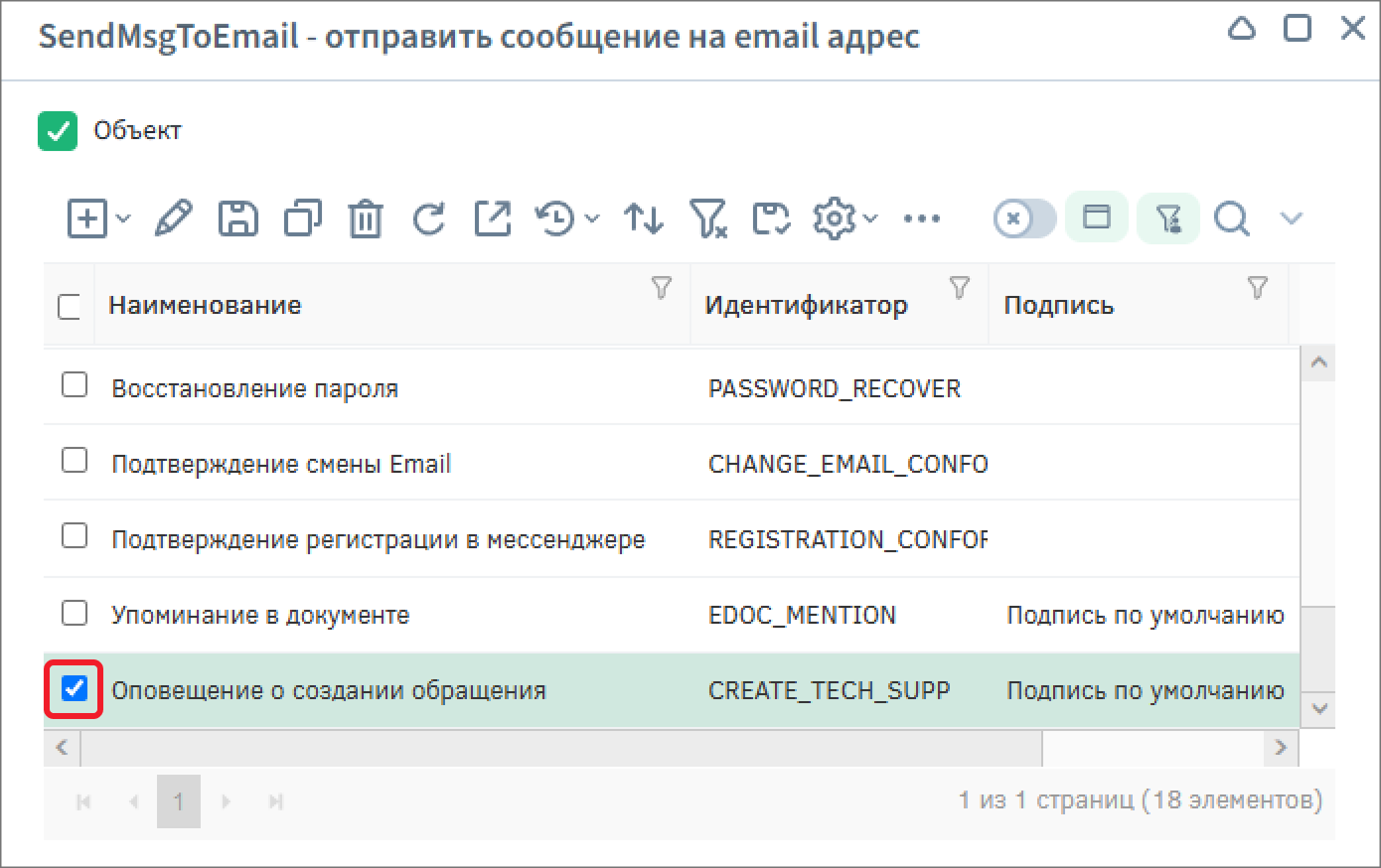The height and width of the screenshot is (868, 1381).
Task: Click Подпись по умолчанию in EDOC_MENTION row
Action: pos(1146,615)
